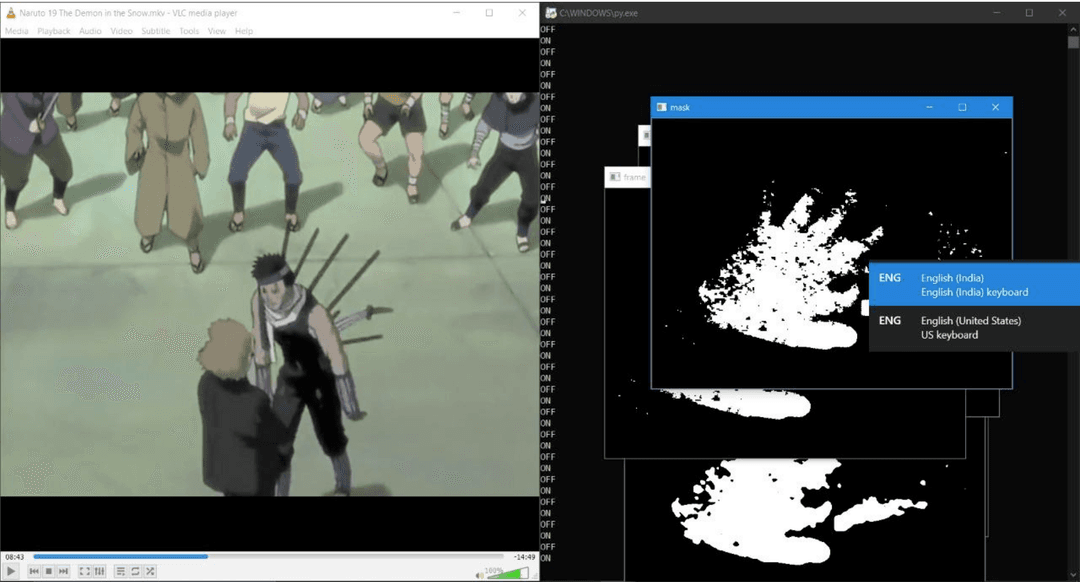Click the VLC seek bar
The image size is (1080, 582).
coord(269,557)
